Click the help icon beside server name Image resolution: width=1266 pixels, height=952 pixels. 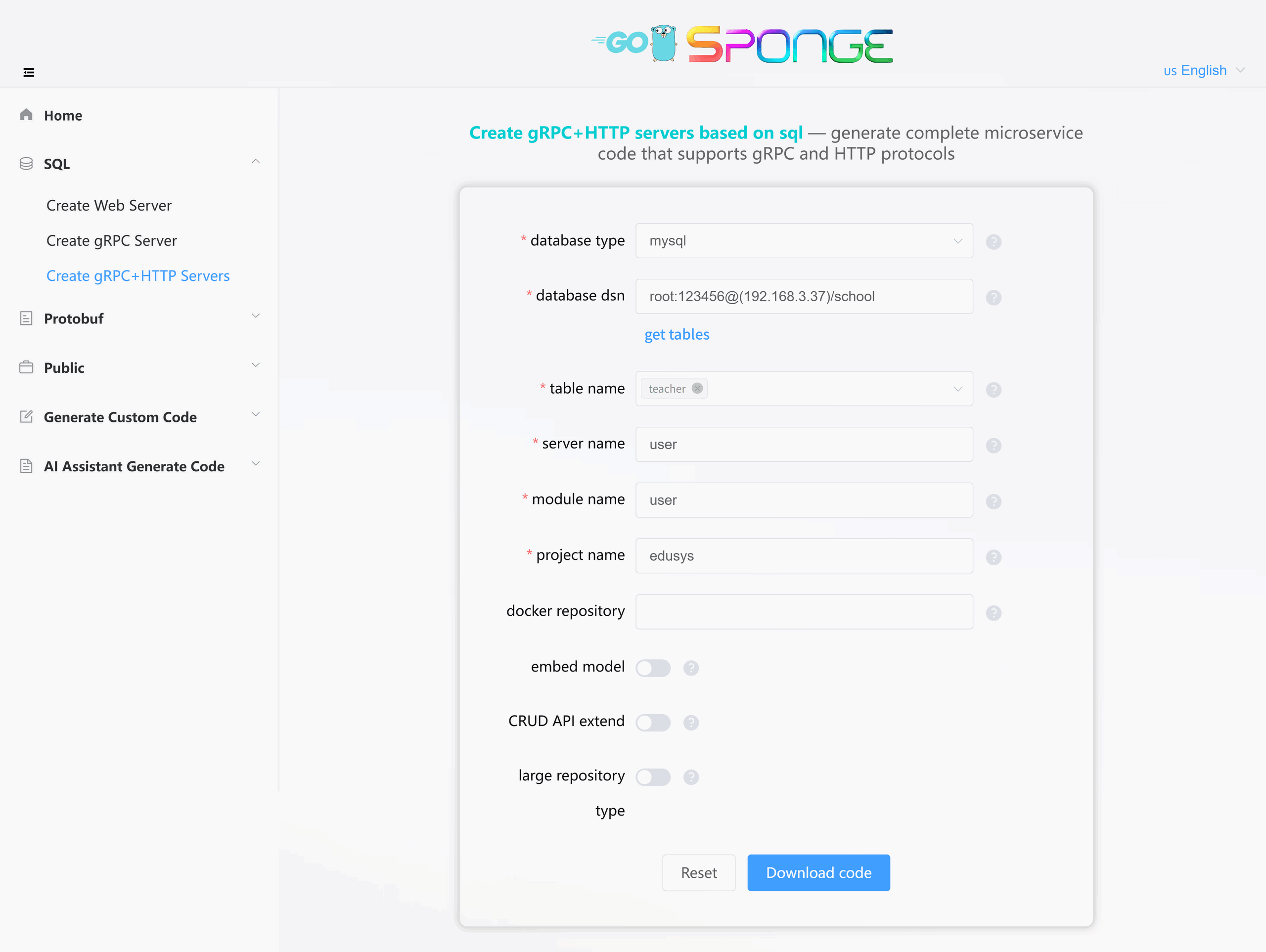tap(994, 445)
